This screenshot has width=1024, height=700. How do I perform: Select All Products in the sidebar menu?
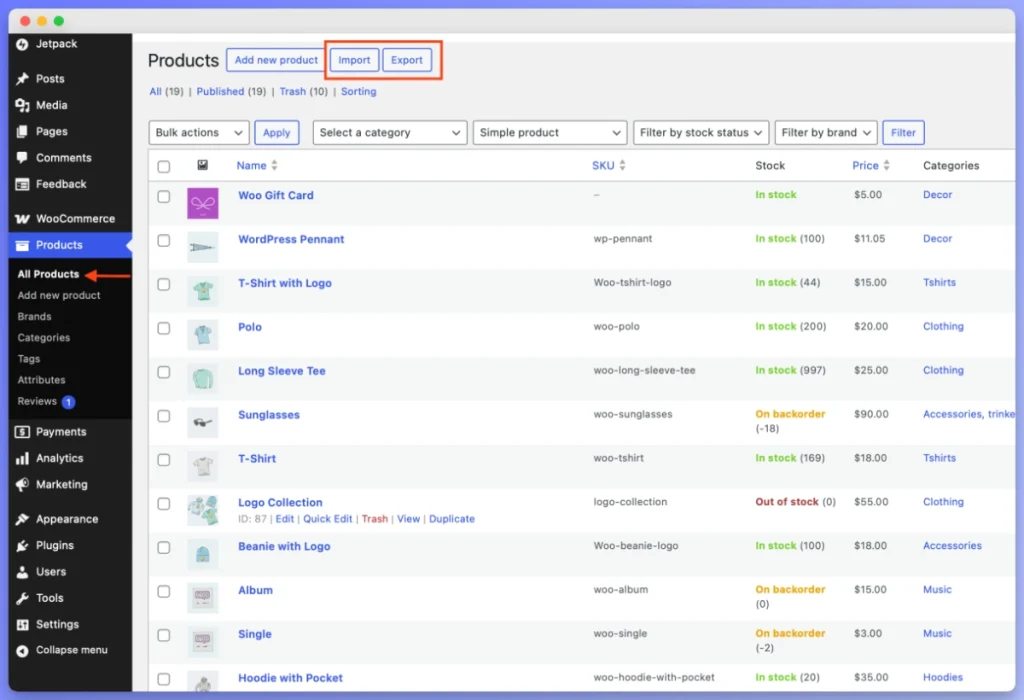point(46,273)
